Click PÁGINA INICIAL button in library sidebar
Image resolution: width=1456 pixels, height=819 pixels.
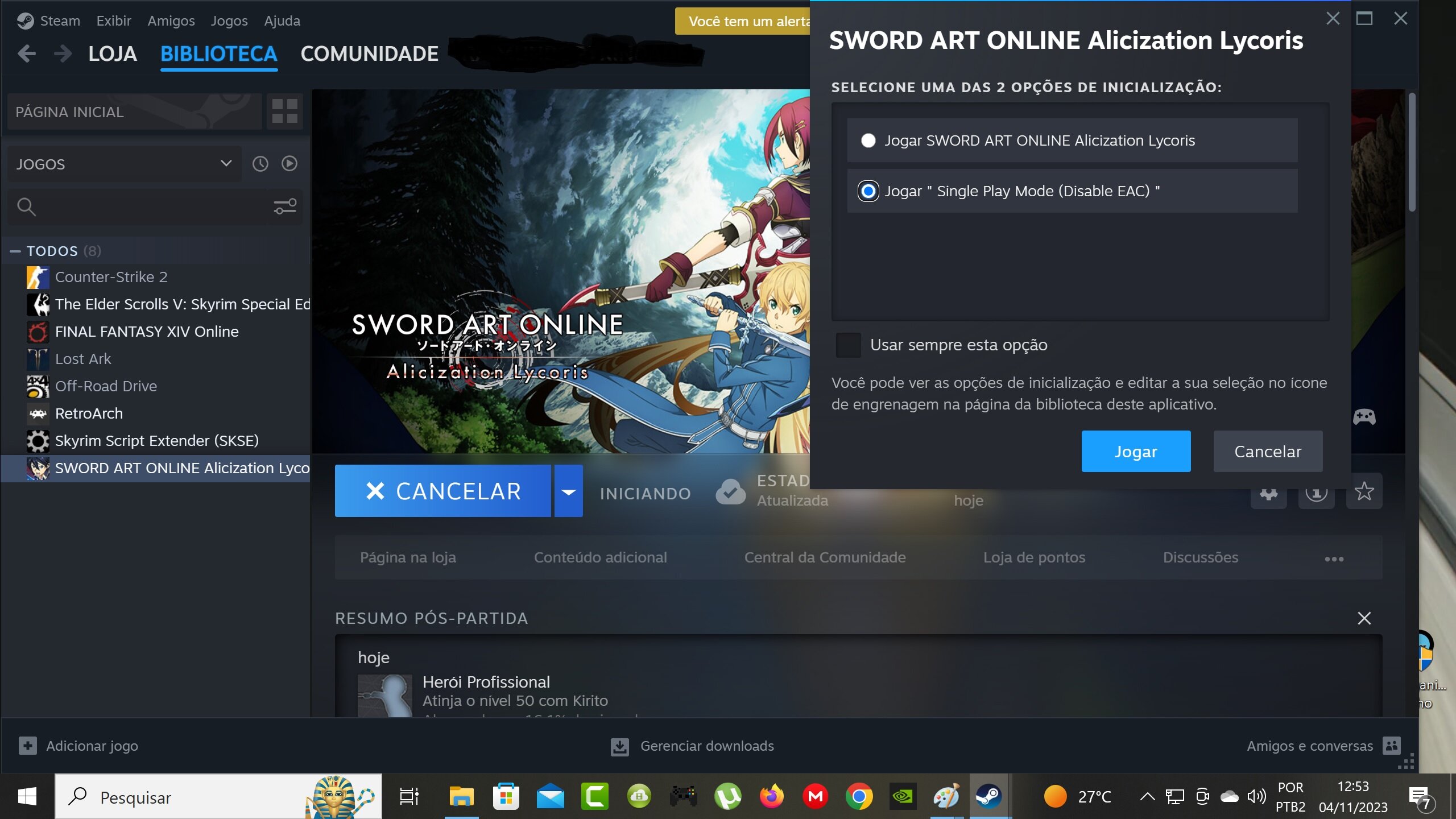click(x=135, y=111)
